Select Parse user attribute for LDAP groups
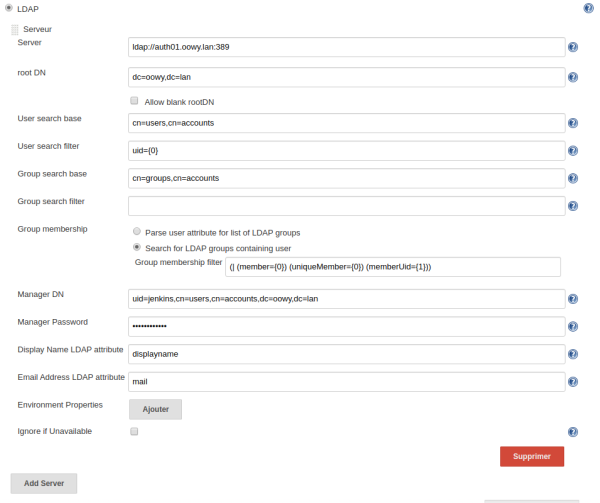 tap(137, 231)
